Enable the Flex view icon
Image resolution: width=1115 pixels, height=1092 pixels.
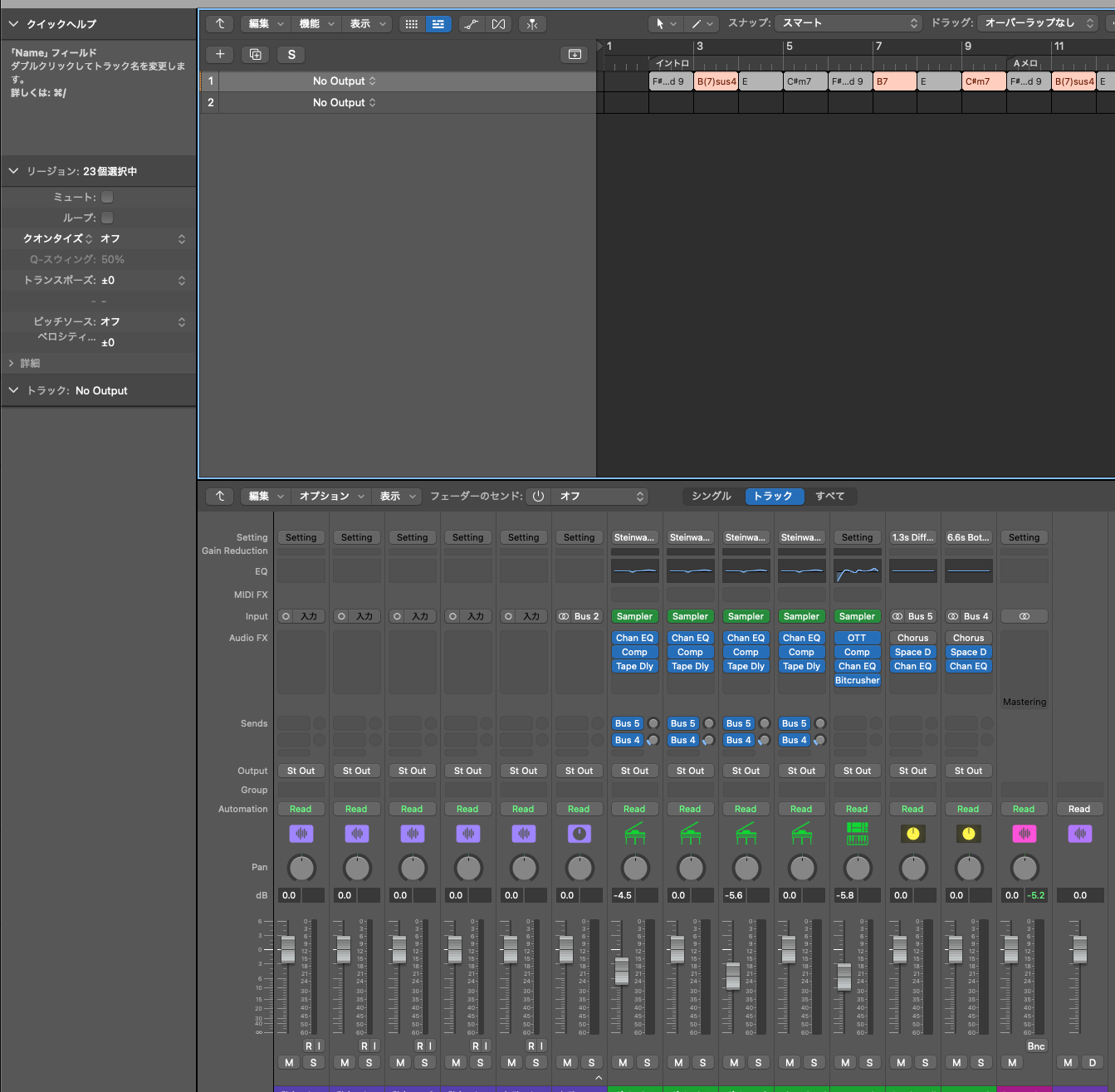coord(498,24)
